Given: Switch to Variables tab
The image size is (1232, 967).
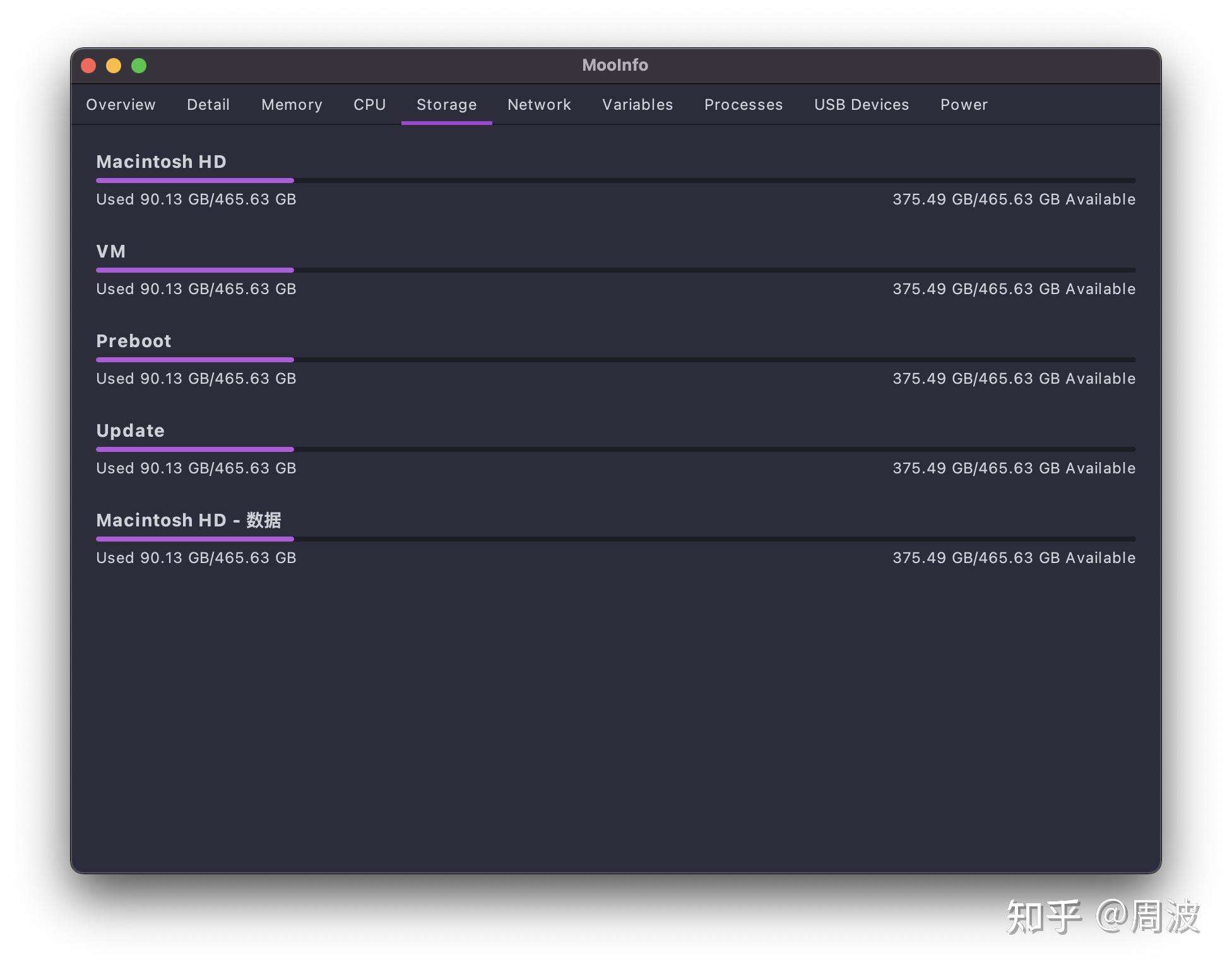Looking at the screenshot, I should point(637,105).
